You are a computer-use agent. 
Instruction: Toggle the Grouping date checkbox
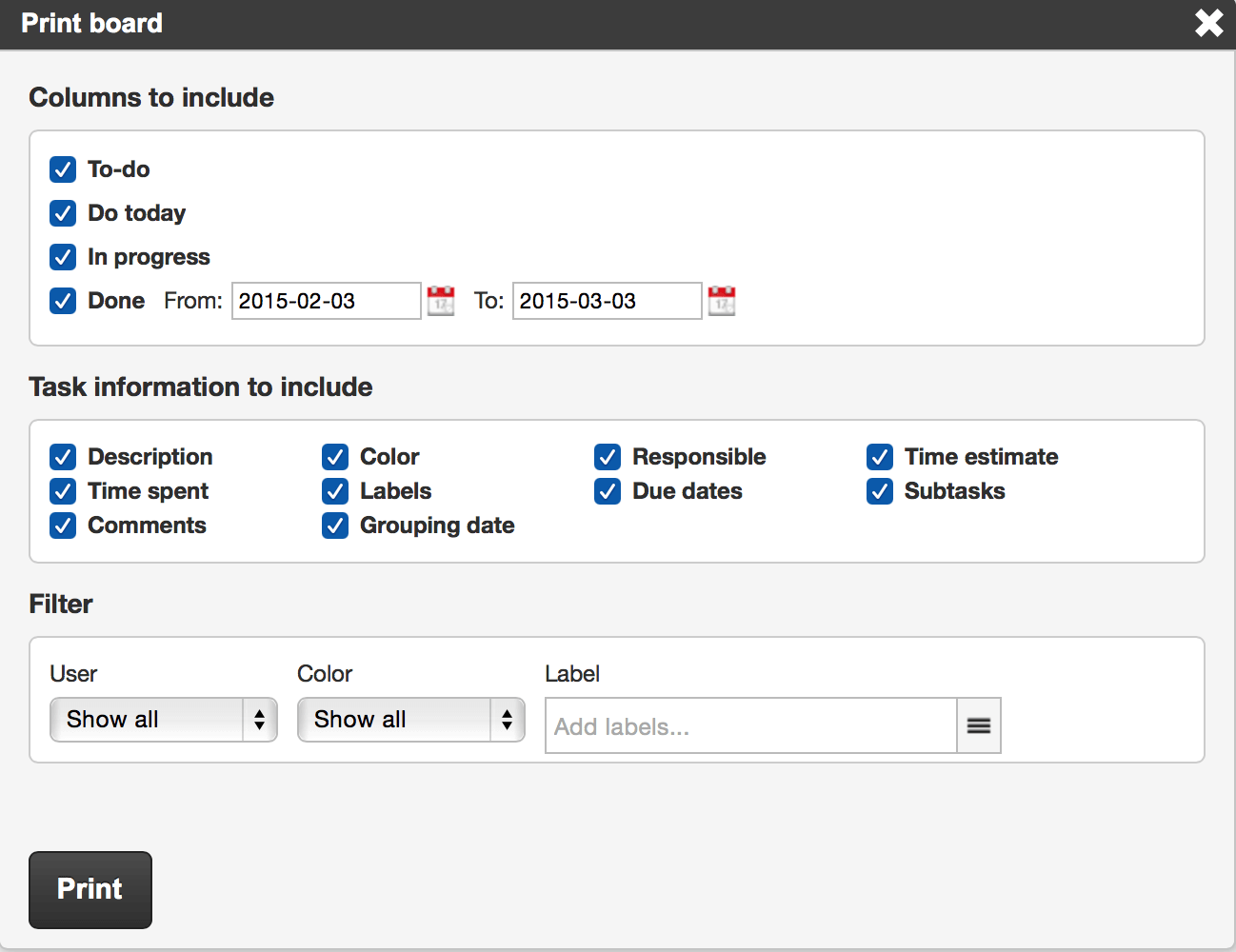335,526
